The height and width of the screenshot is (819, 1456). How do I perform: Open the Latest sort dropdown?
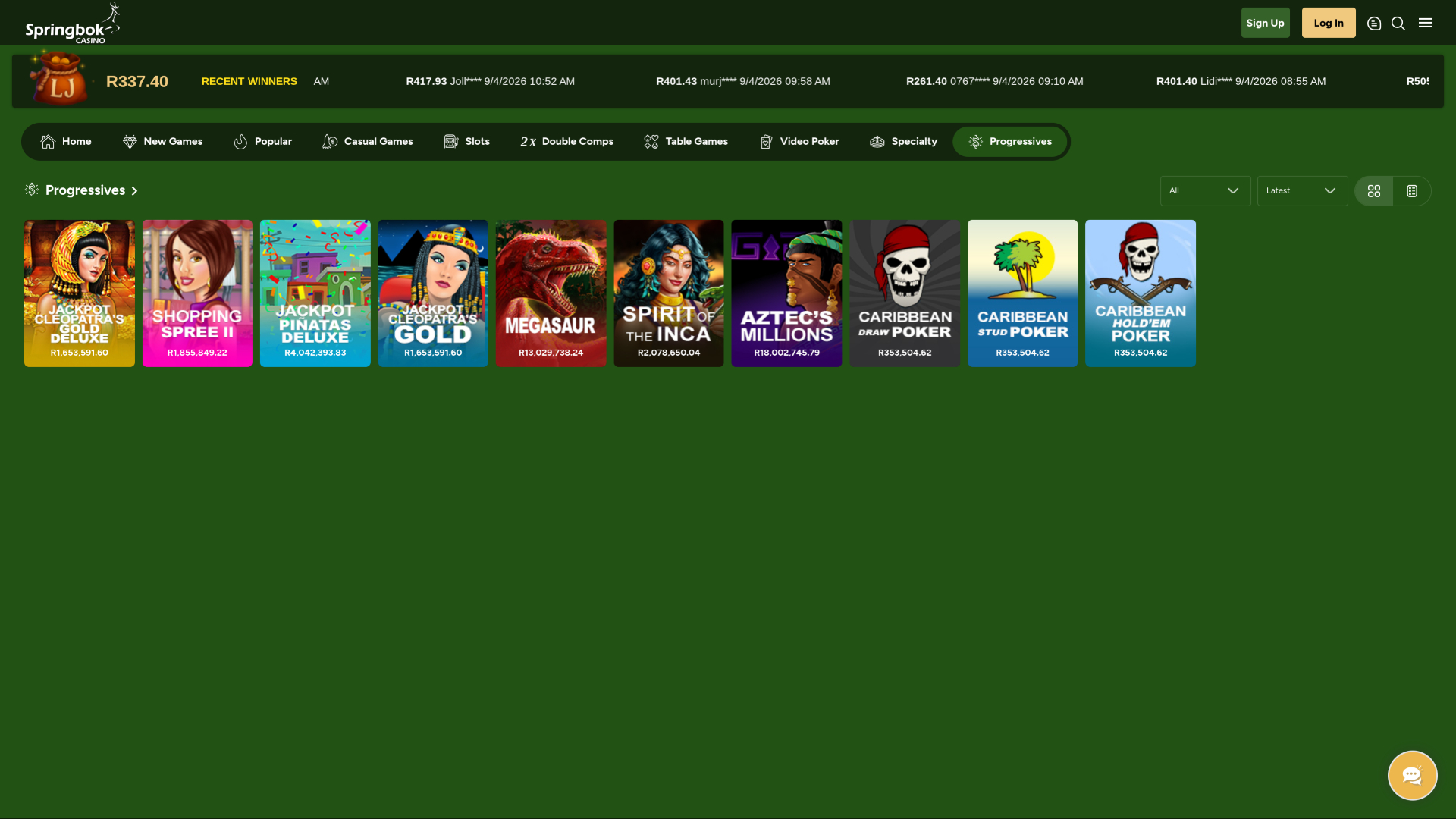[1302, 191]
